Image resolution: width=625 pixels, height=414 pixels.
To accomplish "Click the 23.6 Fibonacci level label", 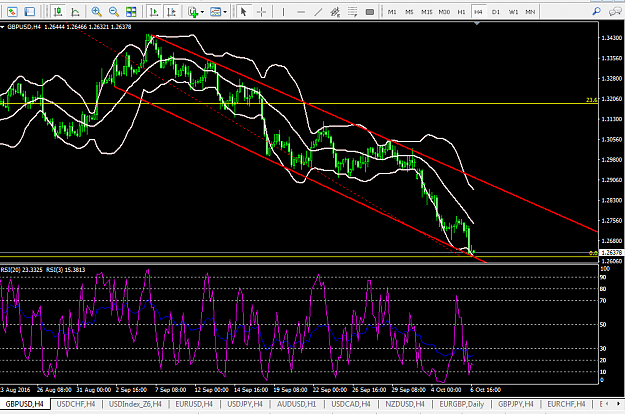I will click(x=592, y=100).
